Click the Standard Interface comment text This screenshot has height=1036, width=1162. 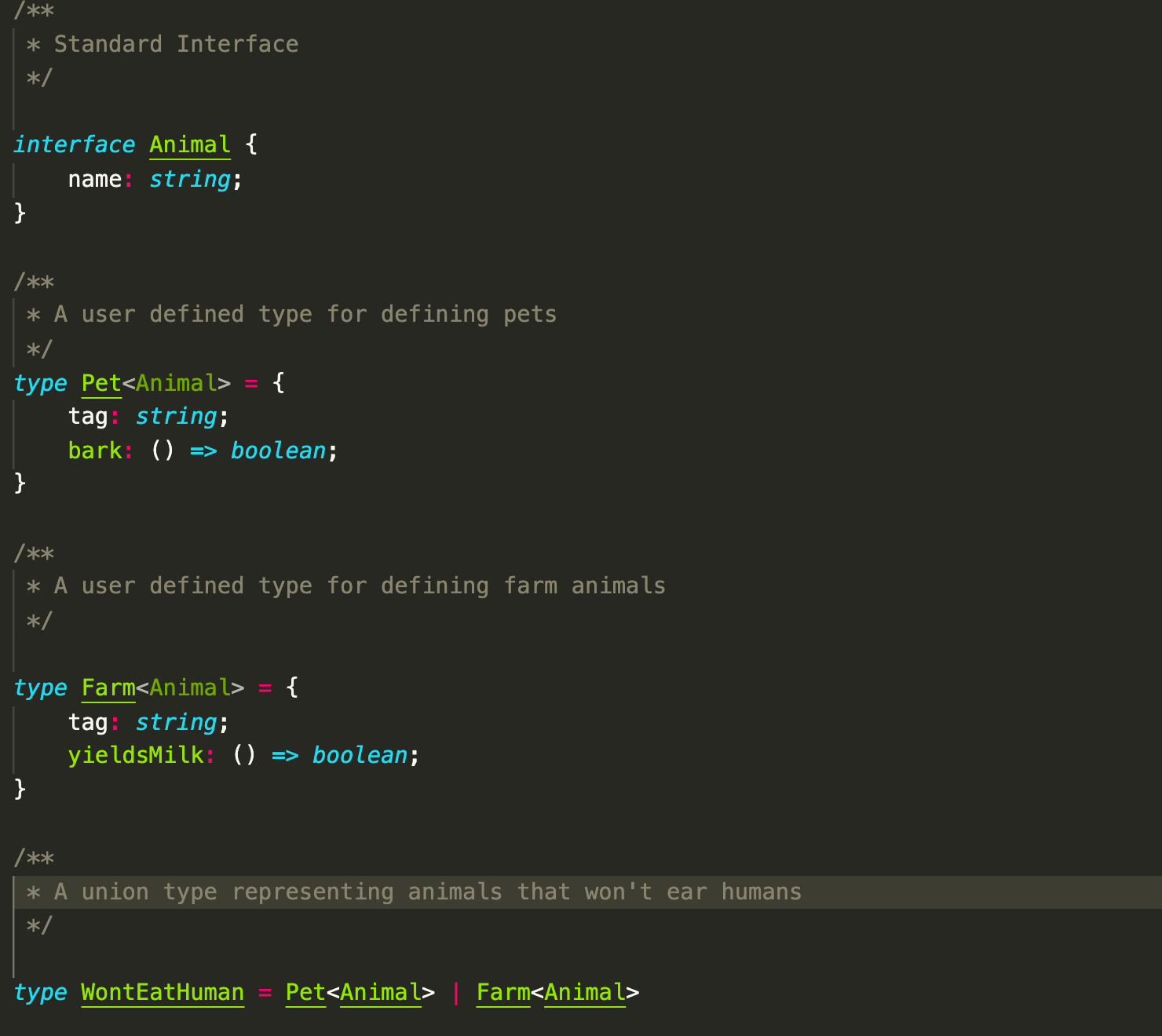click(x=176, y=44)
